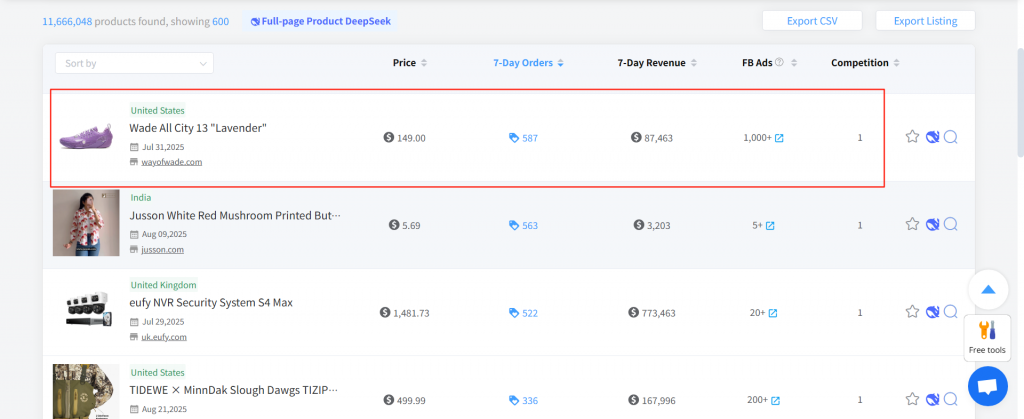Screen dimensions: 1024x419
Task: Open the Free tools widget
Action: click(987, 337)
